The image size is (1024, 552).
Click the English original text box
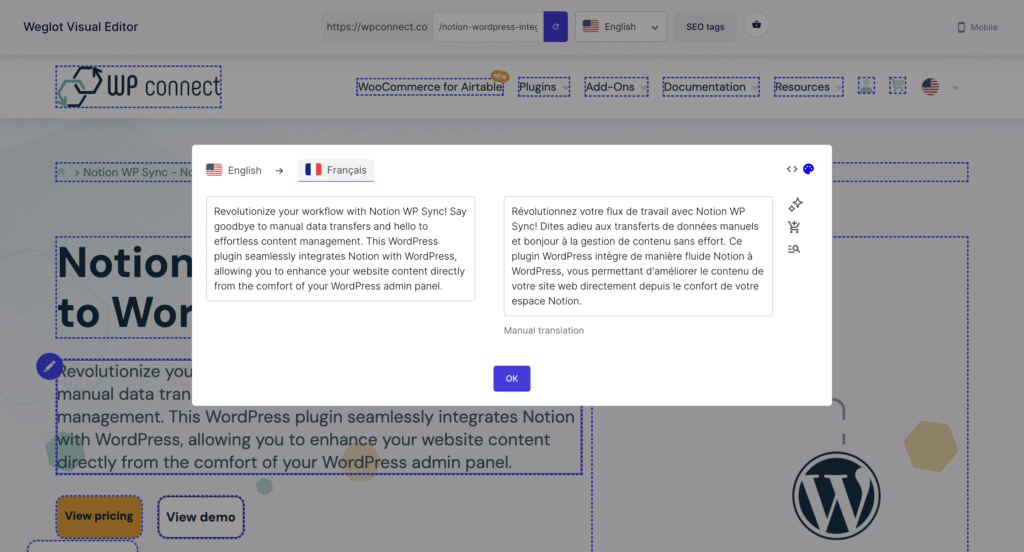click(340, 248)
